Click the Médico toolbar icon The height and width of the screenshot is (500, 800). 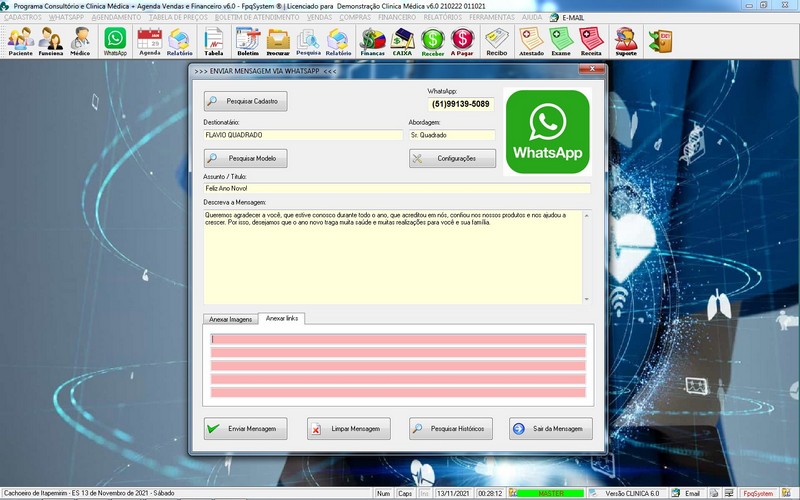(80, 41)
